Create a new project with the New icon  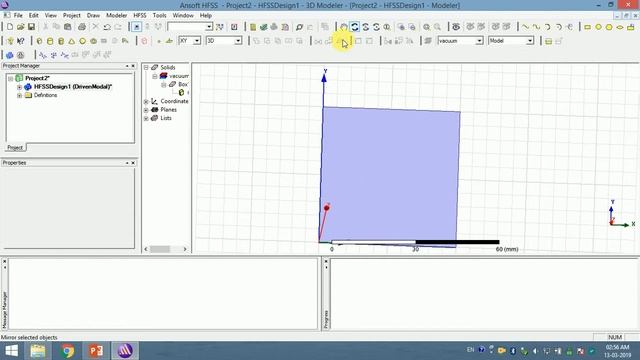pos(10,27)
